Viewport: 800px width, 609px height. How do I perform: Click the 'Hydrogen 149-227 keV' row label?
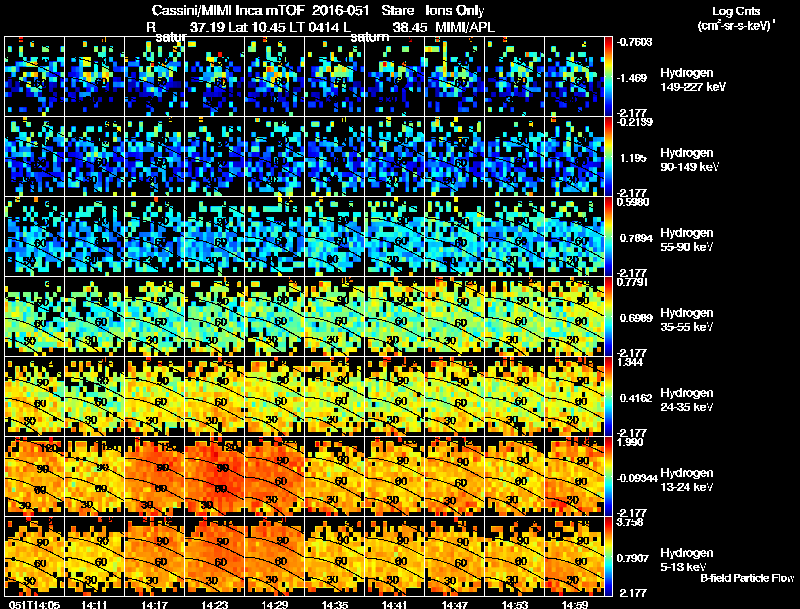coord(692,80)
